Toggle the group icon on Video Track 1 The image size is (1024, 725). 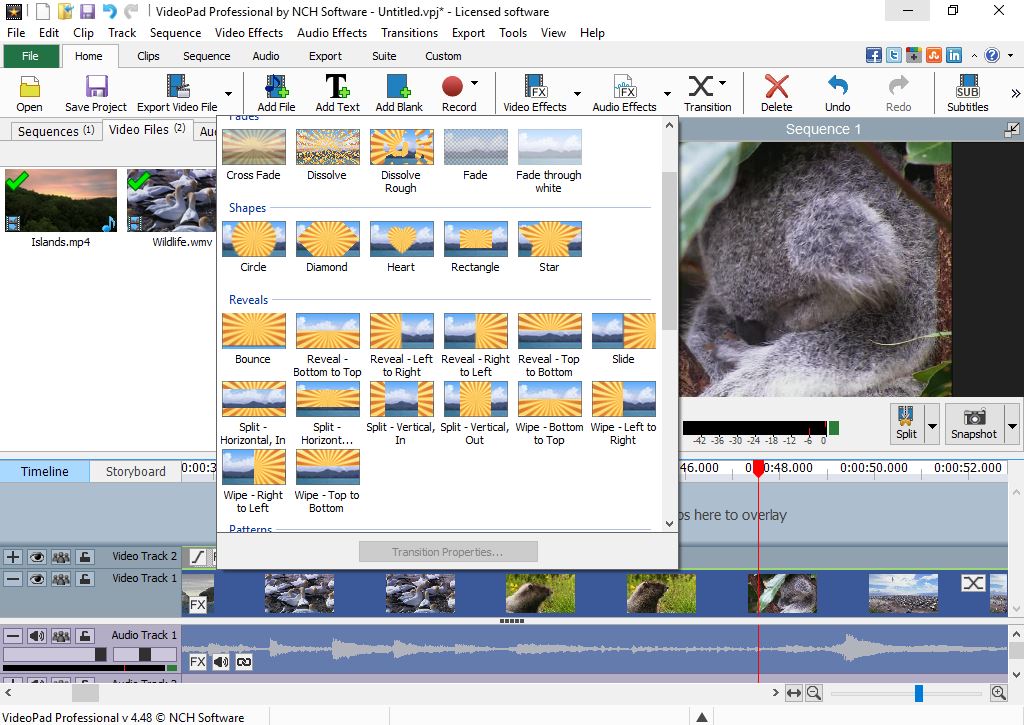(x=61, y=579)
